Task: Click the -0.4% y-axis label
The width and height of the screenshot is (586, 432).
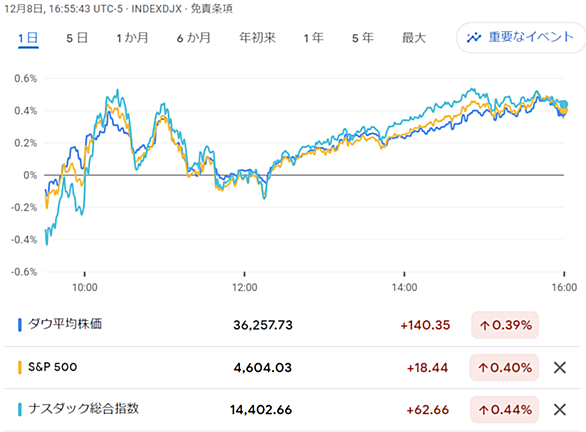Action: (24, 240)
